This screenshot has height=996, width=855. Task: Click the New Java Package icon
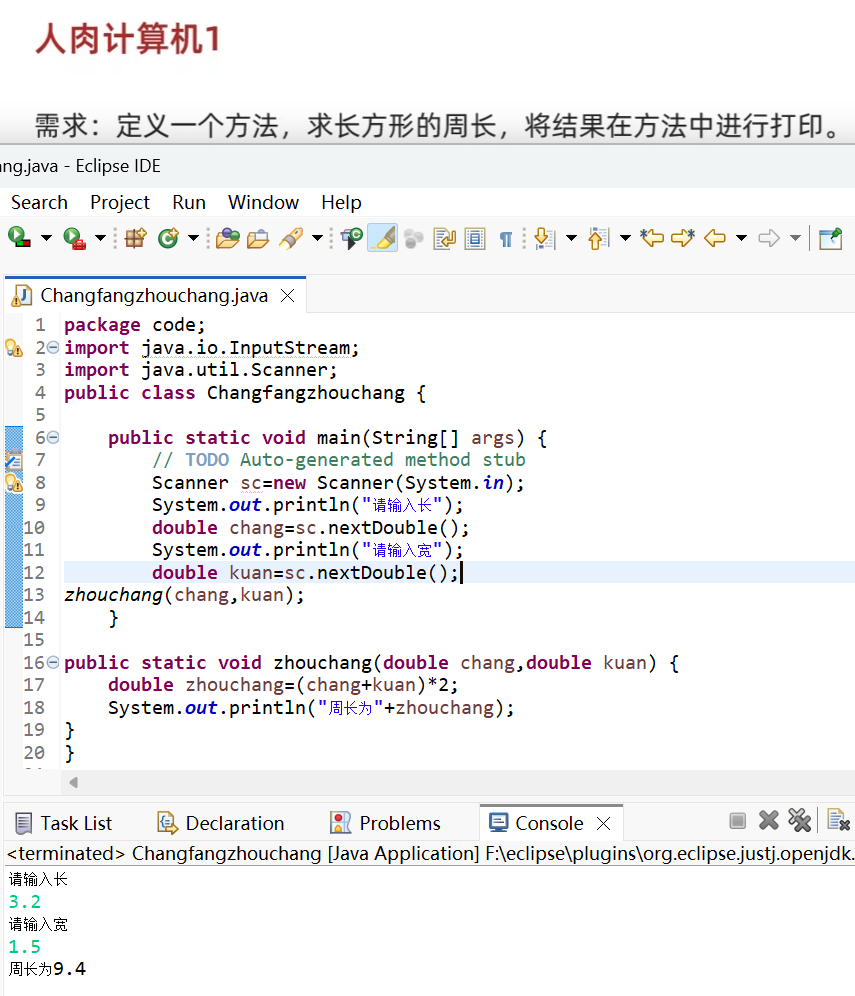(x=135, y=238)
